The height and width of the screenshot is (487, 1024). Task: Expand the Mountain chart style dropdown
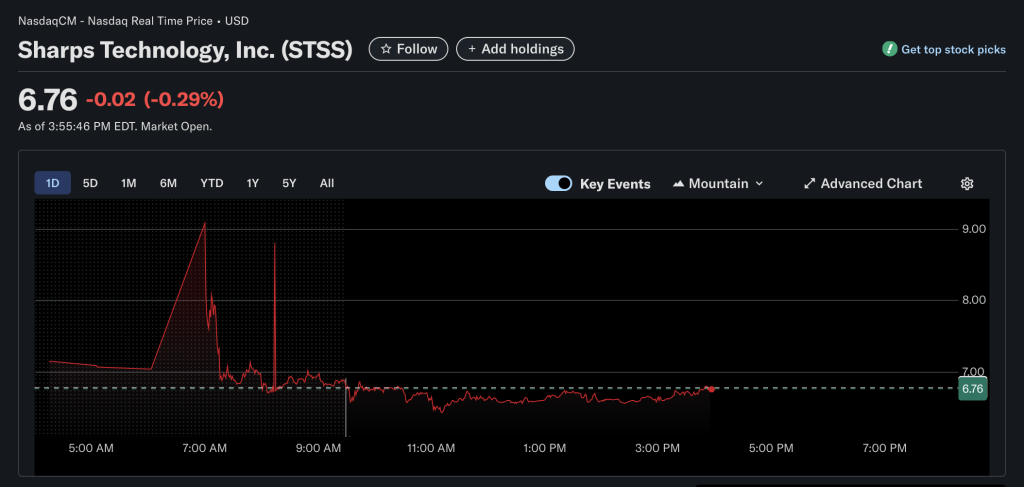pos(758,184)
